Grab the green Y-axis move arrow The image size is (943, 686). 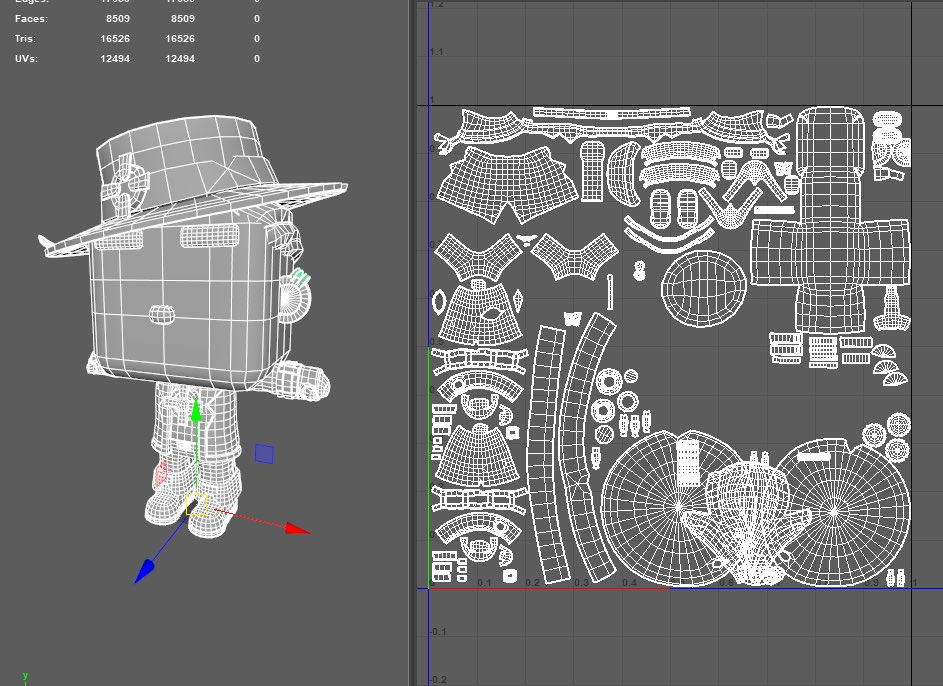(x=196, y=412)
